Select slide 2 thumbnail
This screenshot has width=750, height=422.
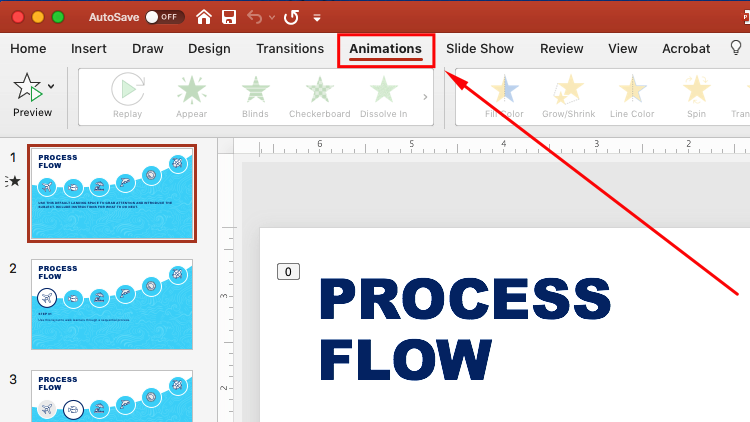pos(111,304)
